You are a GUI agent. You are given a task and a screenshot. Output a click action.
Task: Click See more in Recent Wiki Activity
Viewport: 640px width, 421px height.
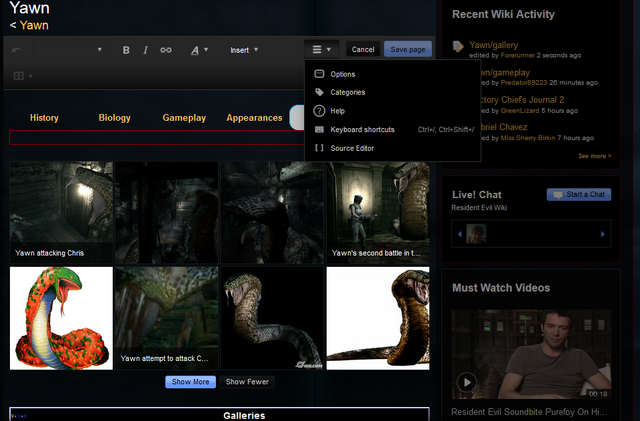(595, 156)
